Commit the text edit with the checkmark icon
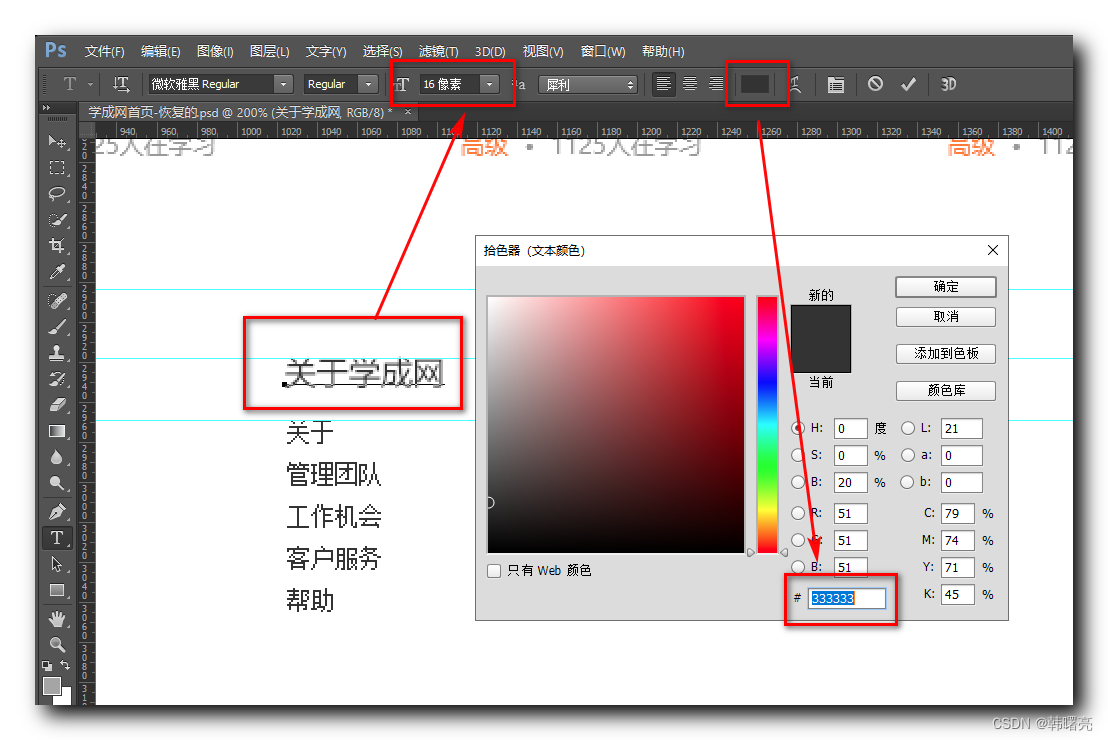 [x=908, y=84]
